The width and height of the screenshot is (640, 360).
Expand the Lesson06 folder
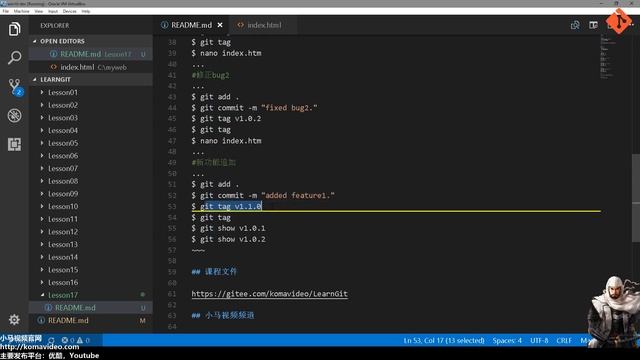click(x=91, y=156)
